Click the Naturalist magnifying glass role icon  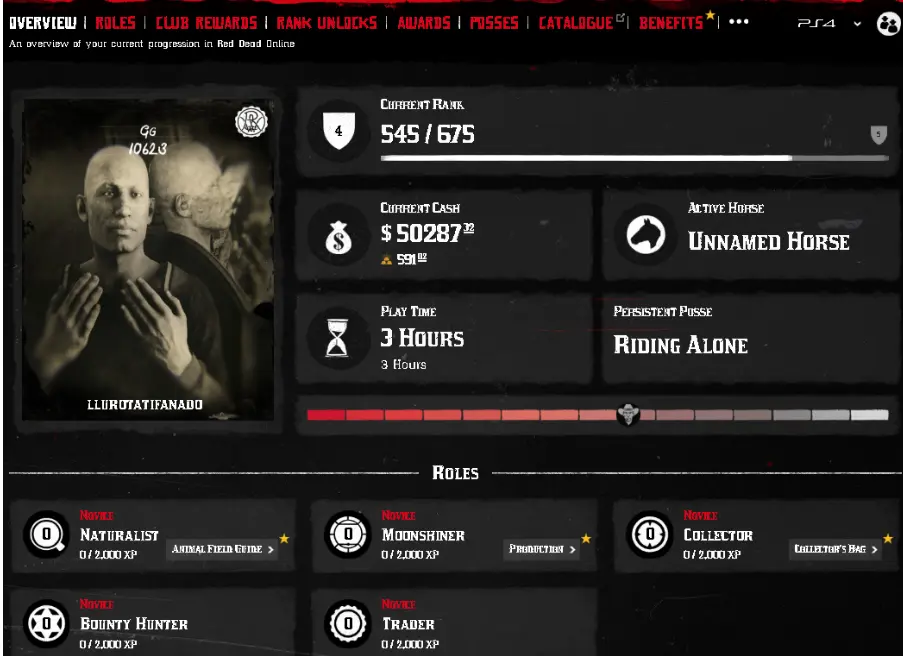click(x=47, y=534)
